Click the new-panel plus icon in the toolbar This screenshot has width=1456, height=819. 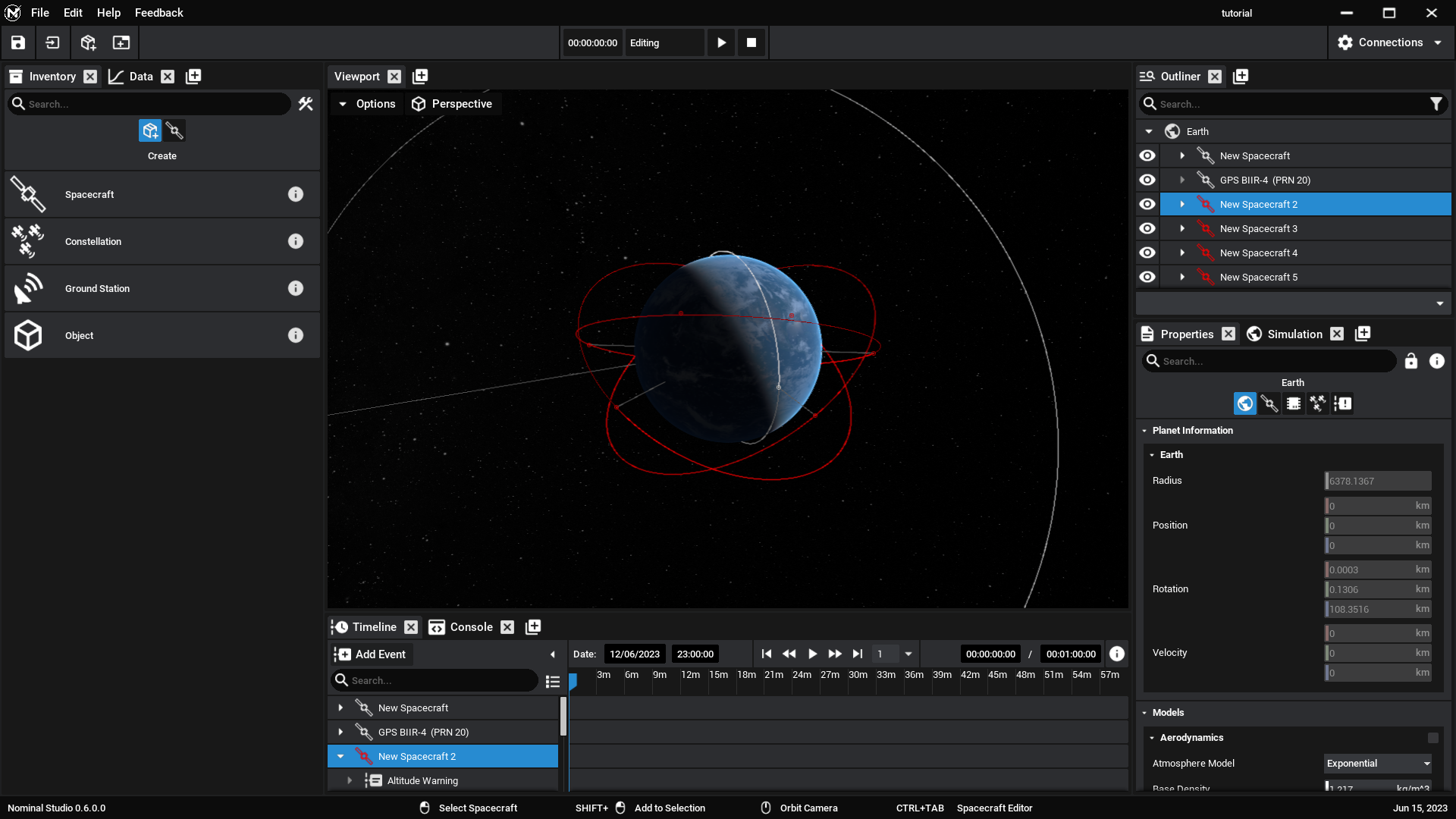click(121, 42)
